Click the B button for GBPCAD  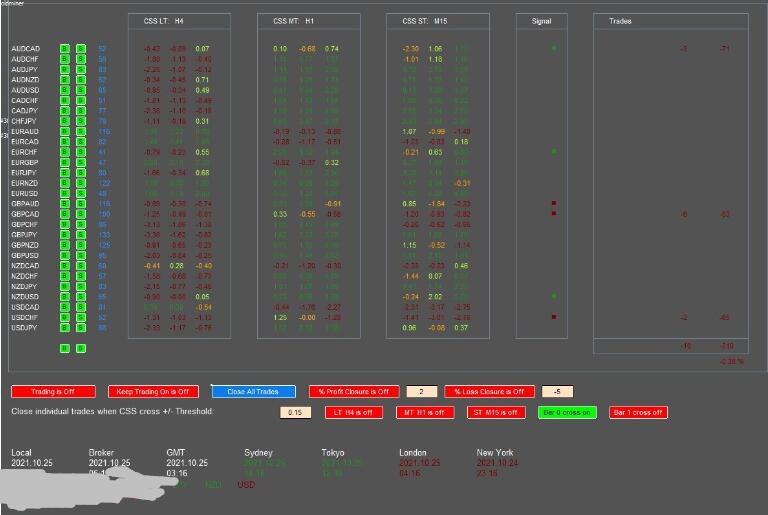pos(65,214)
